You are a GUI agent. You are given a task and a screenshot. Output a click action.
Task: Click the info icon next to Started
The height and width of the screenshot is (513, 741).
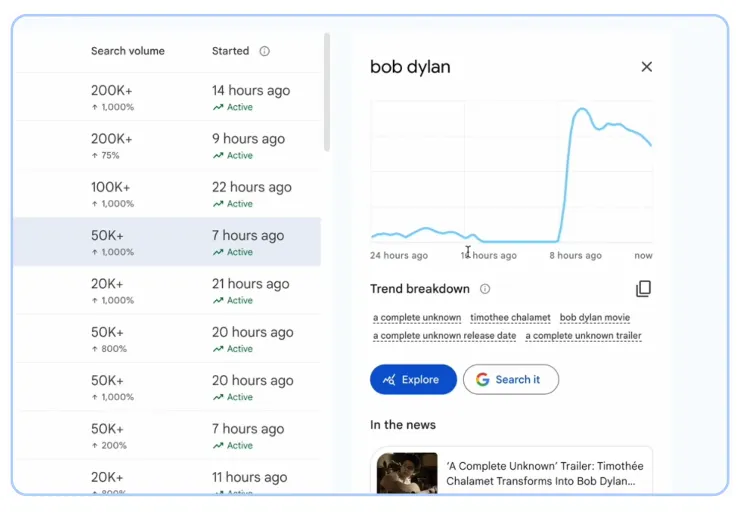[x=265, y=51]
